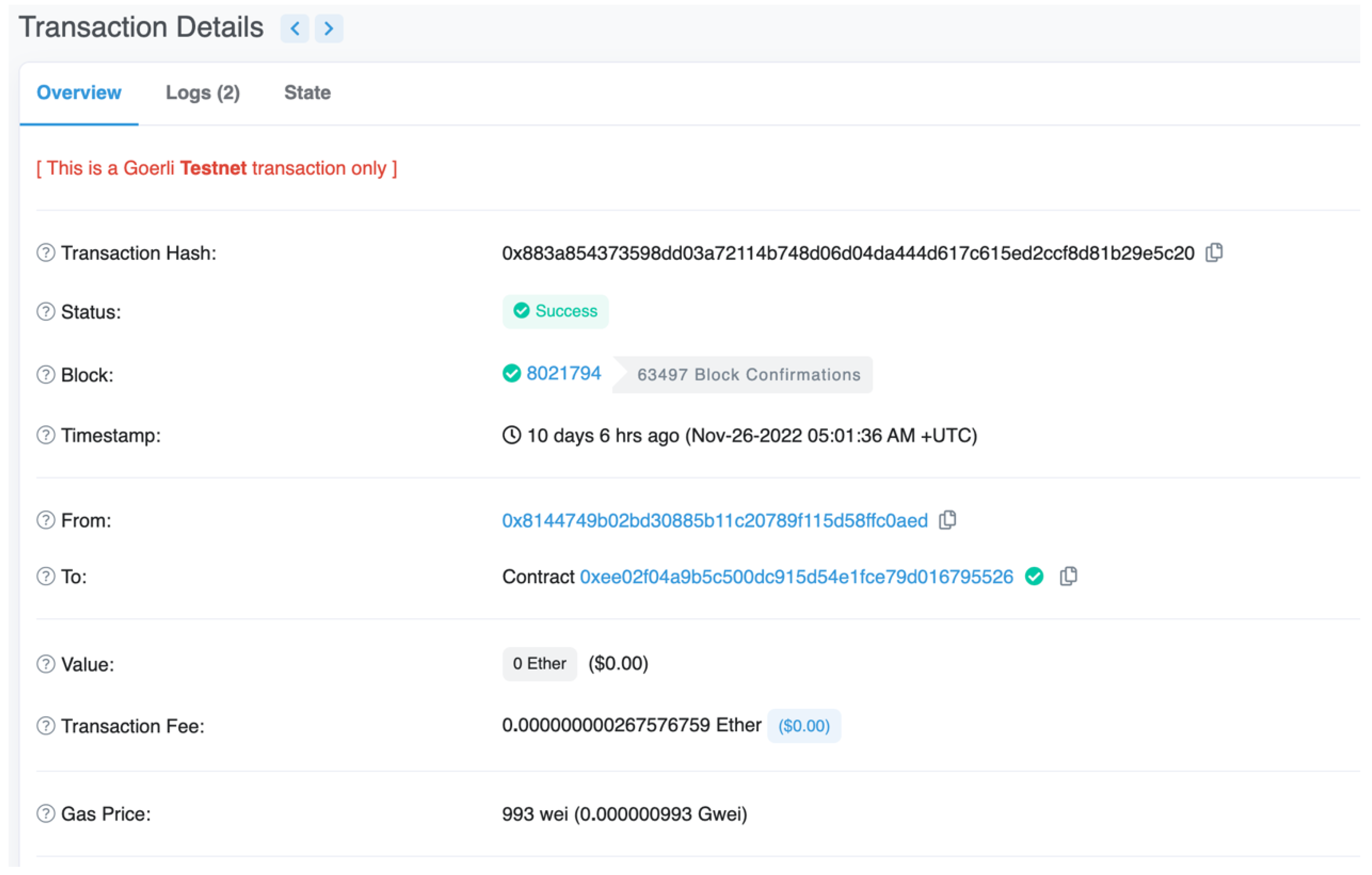The width and height of the screenshot is (1372, 875).
Task: Open contract address 0xee02f04a link
Action: pyautogui.click(x=796, y=577)
